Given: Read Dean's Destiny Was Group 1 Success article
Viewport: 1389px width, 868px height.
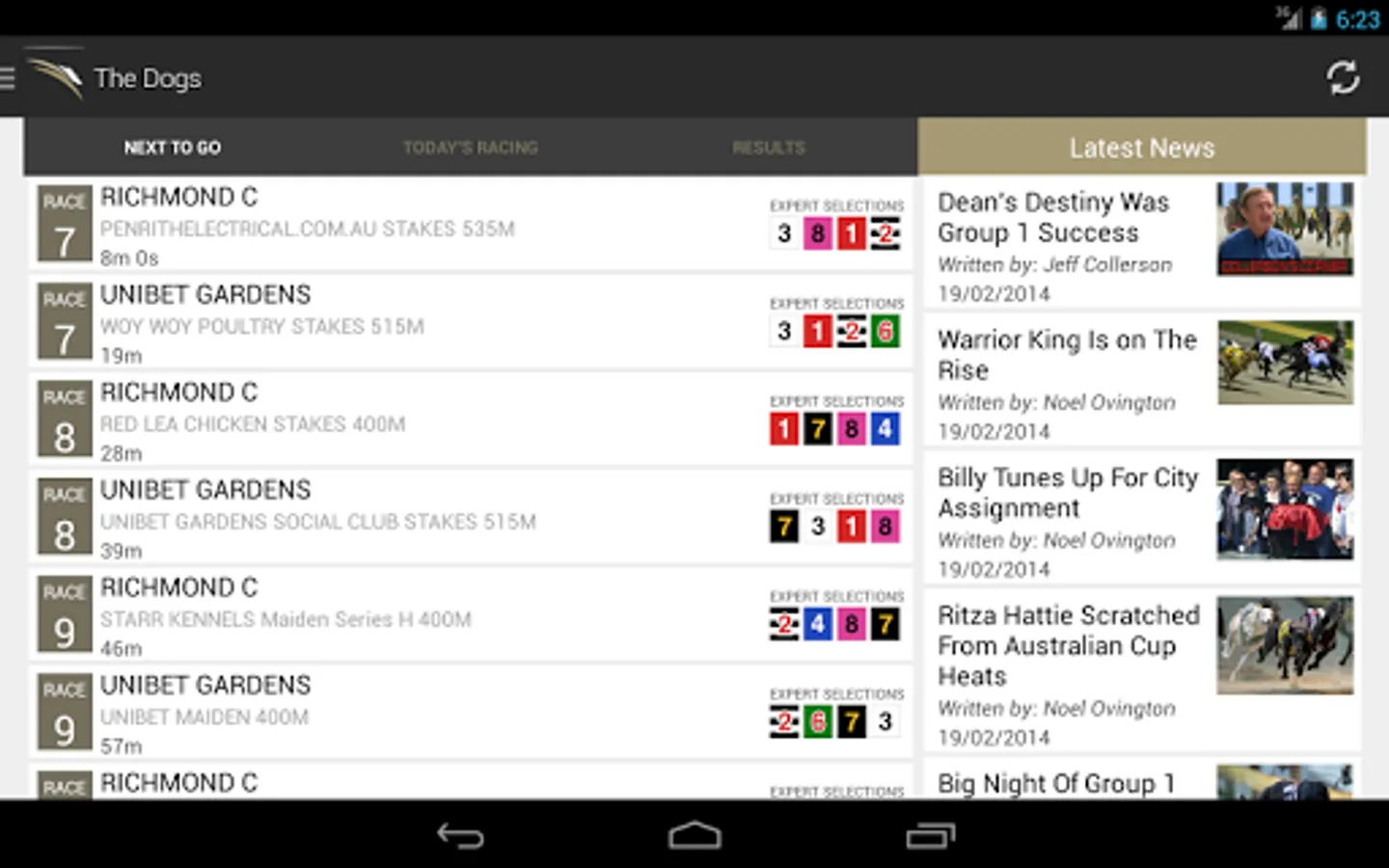Looking at the screenshot, I should click(1142, 243).
